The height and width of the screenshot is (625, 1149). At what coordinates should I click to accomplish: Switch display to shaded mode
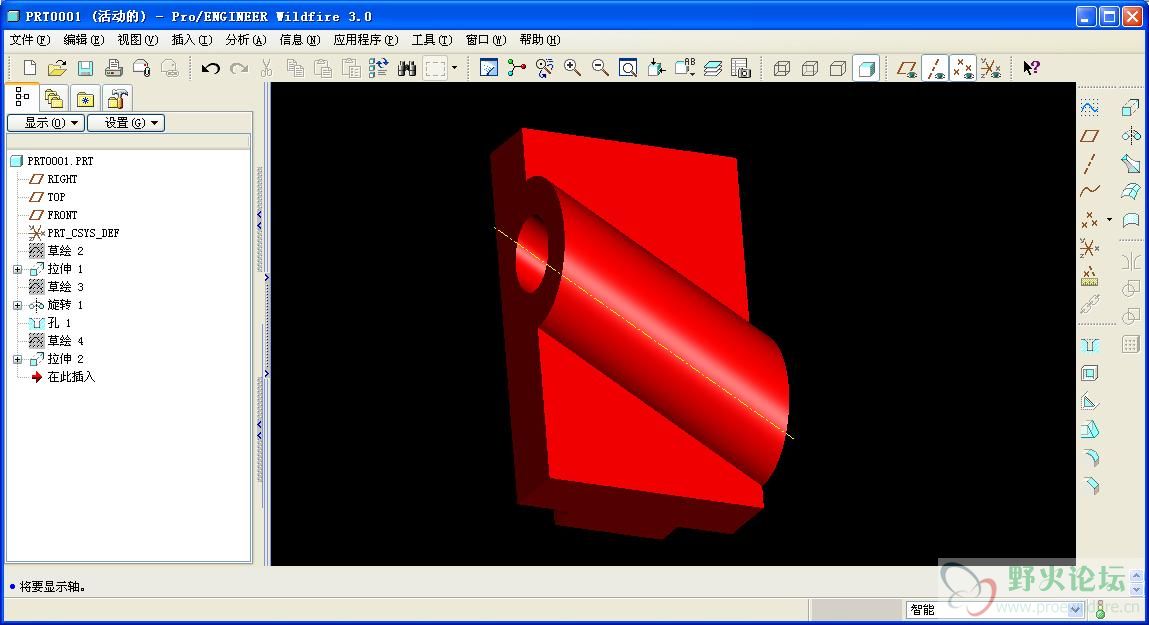point(865,68)
